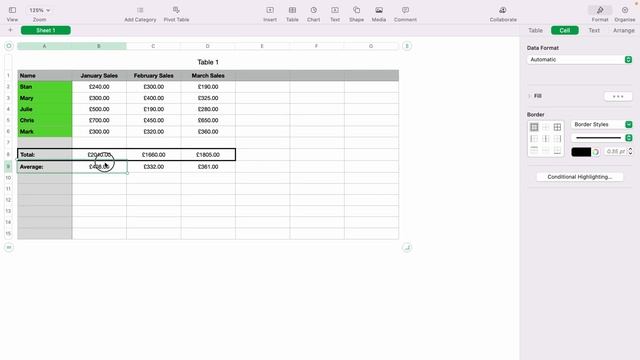Screen dimensions: 640x360
Task: Select the bottom border icon
Action: click(x=557, y=150)
